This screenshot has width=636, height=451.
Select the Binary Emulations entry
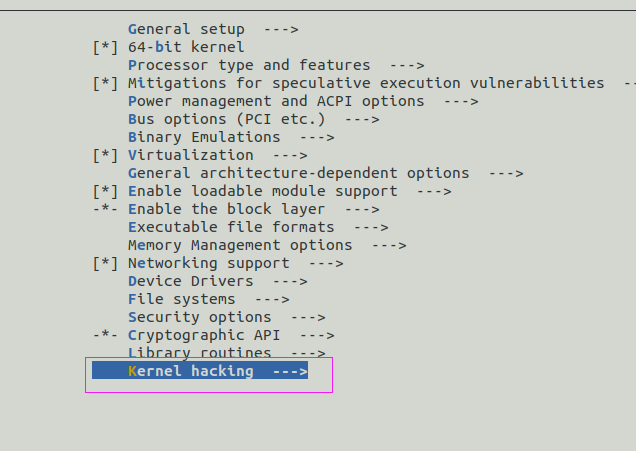click(x=231, y=137)
